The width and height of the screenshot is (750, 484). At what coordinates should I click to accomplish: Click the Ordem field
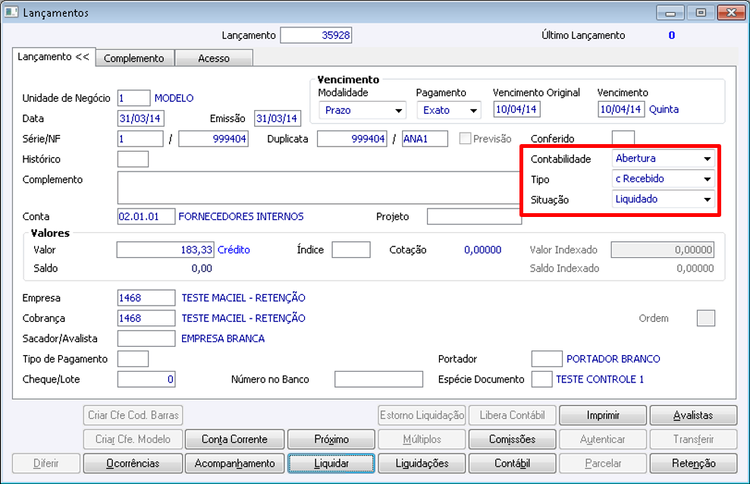706,319
